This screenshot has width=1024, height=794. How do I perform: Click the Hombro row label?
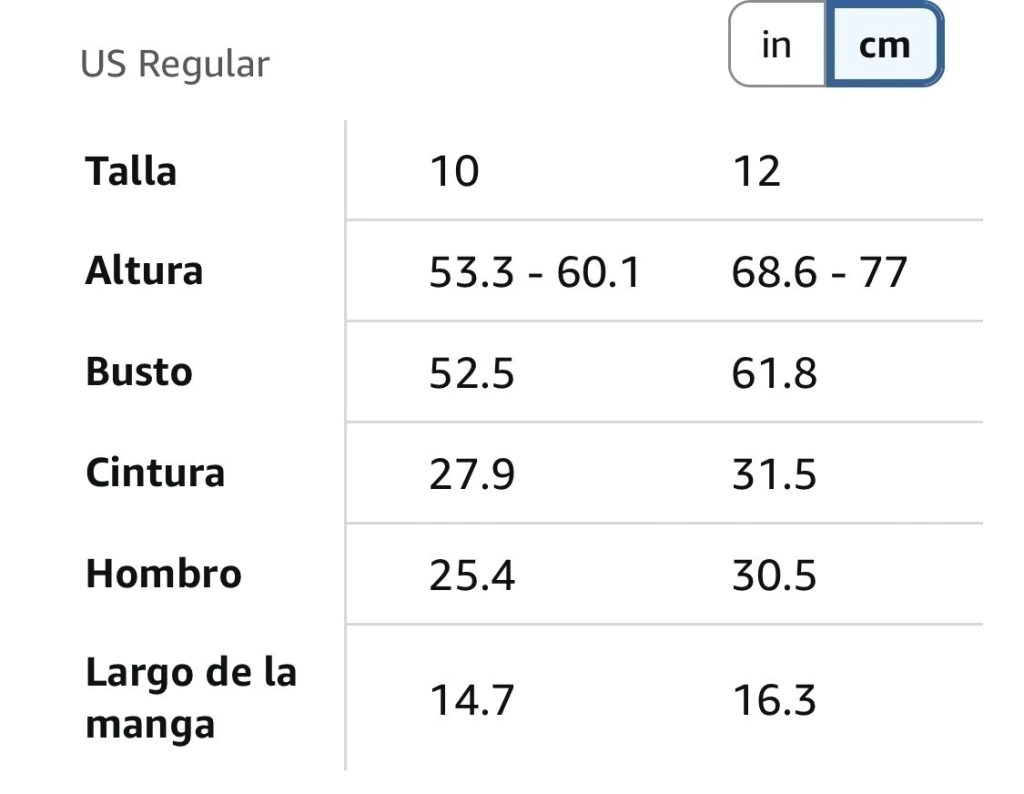point(163,574)
